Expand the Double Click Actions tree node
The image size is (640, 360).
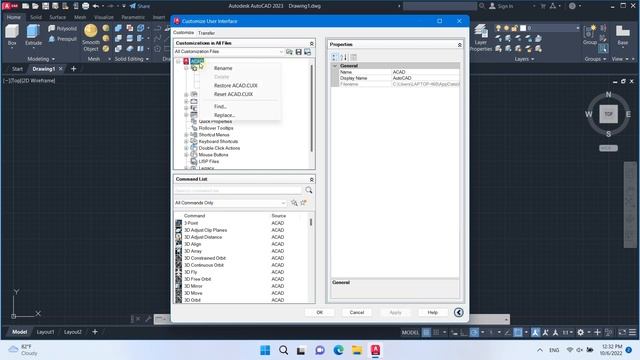(186, 148)
